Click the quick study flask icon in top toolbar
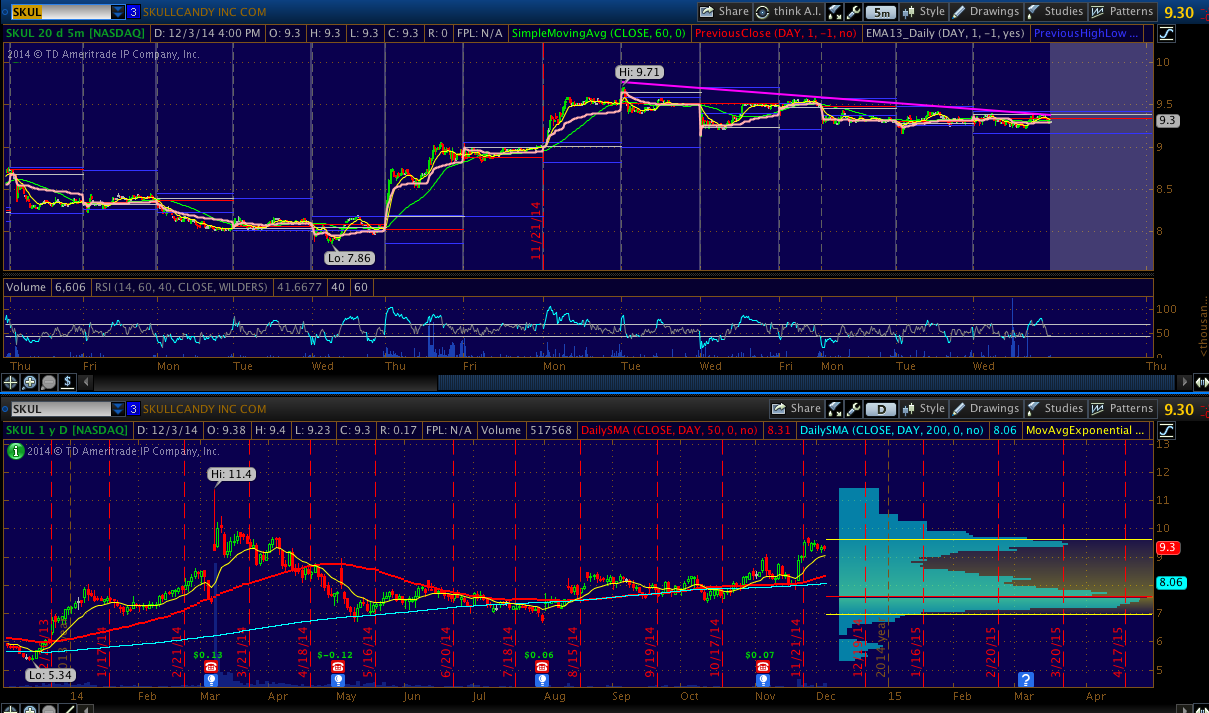The image size is (1209, 713). click(x=835, y=12)
